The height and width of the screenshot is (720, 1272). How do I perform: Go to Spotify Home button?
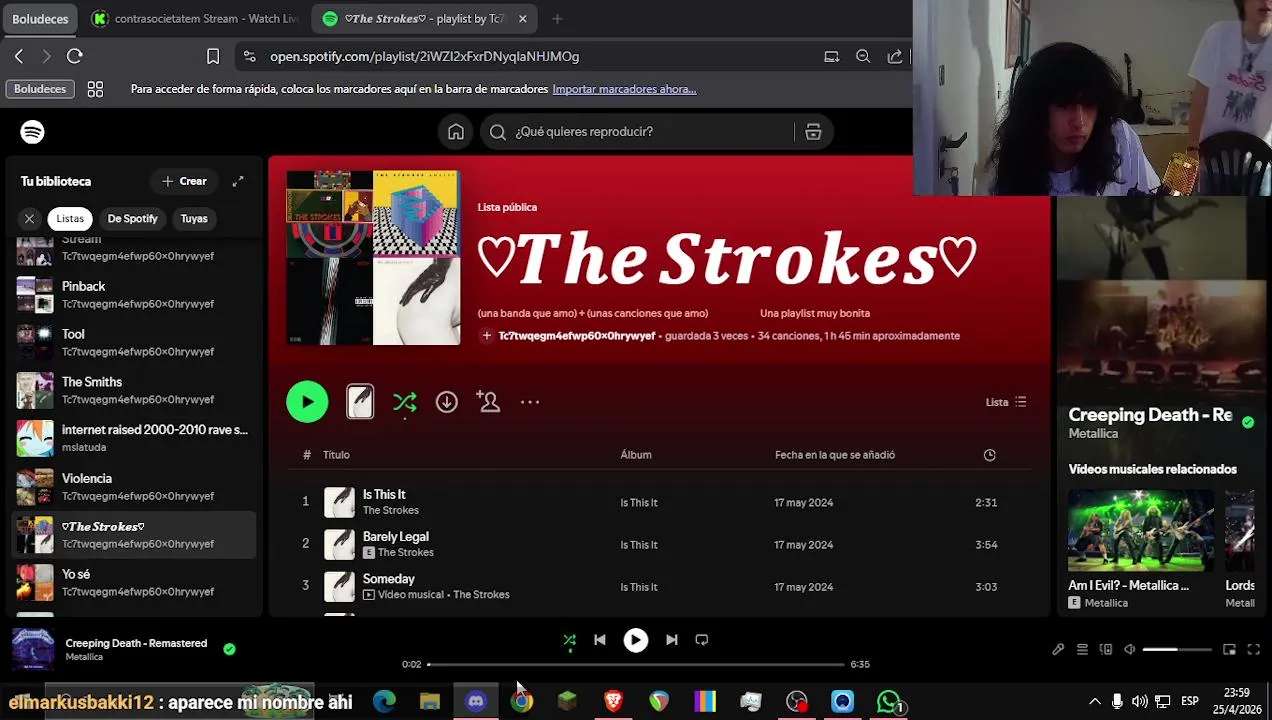point(456,132)
